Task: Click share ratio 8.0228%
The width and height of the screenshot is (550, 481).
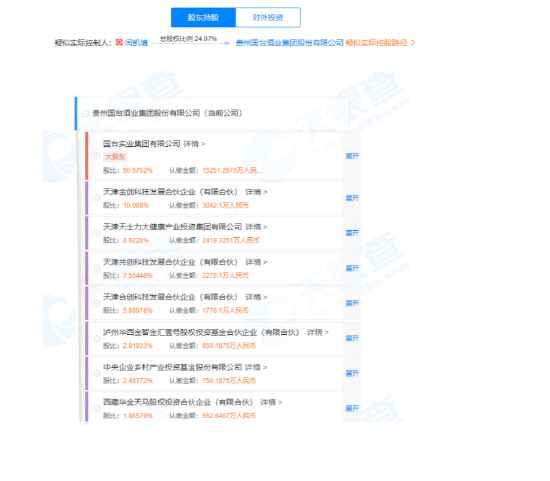Action: 136,240
